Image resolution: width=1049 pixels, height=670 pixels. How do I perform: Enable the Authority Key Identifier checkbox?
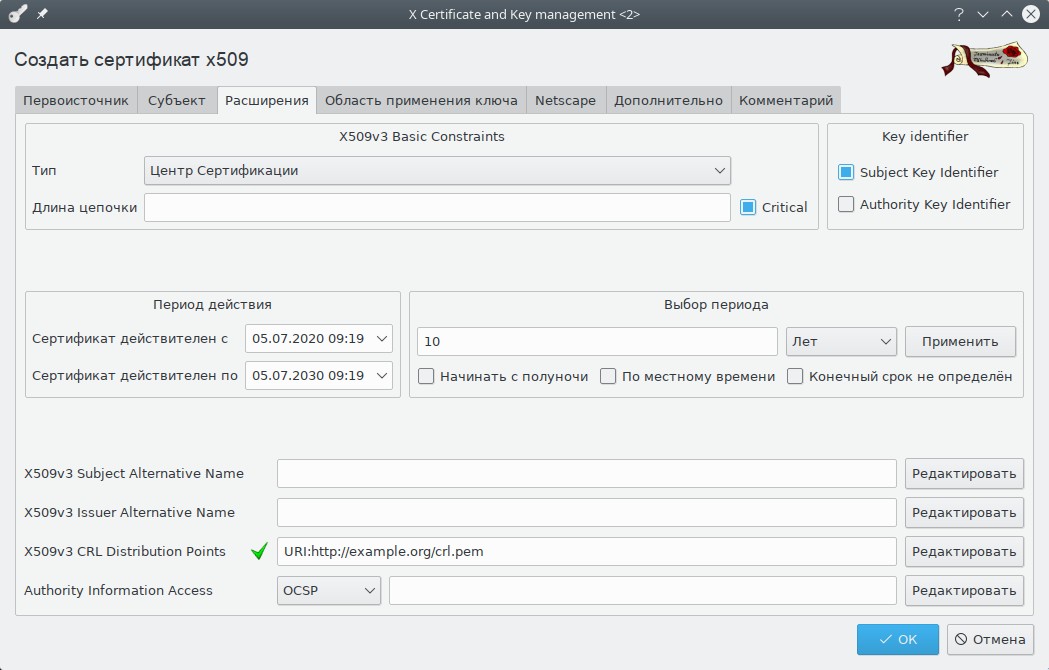click(846, 204)
